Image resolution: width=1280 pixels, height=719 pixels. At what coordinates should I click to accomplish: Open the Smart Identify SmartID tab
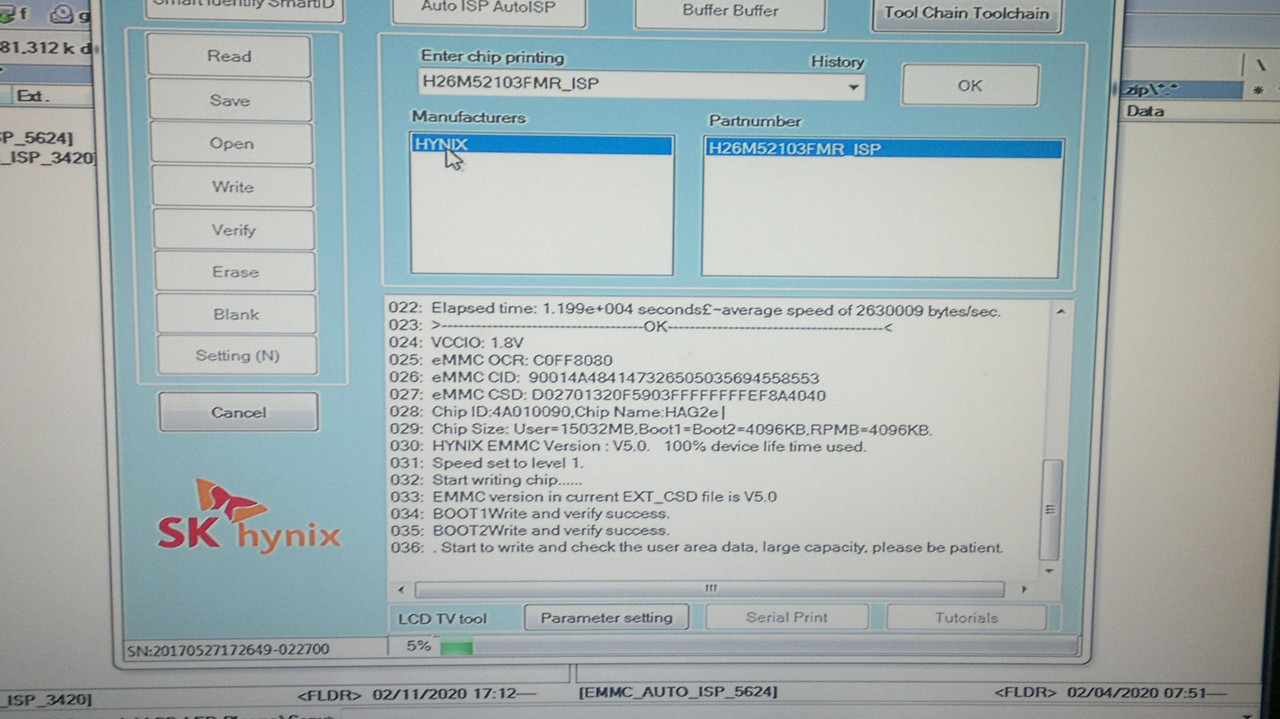pos(245,6)
